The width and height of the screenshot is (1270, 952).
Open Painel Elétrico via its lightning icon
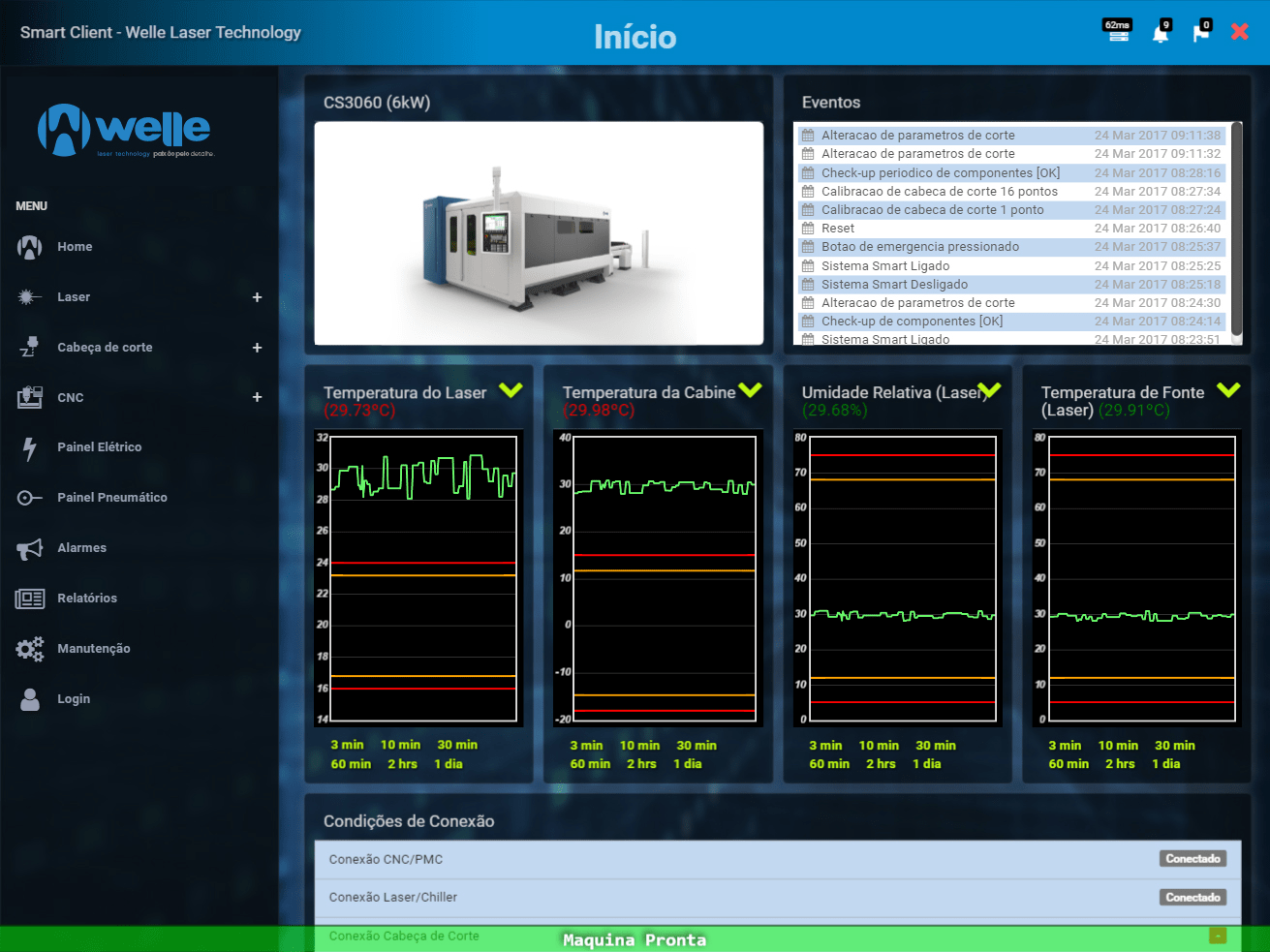click(30, 446)
